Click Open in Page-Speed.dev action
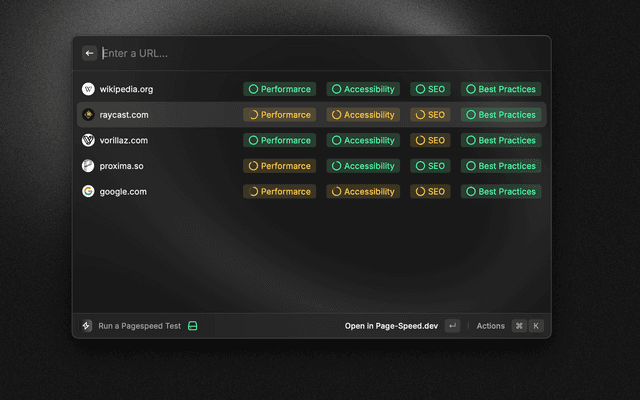The image size is (640, 400). point(391,326)
